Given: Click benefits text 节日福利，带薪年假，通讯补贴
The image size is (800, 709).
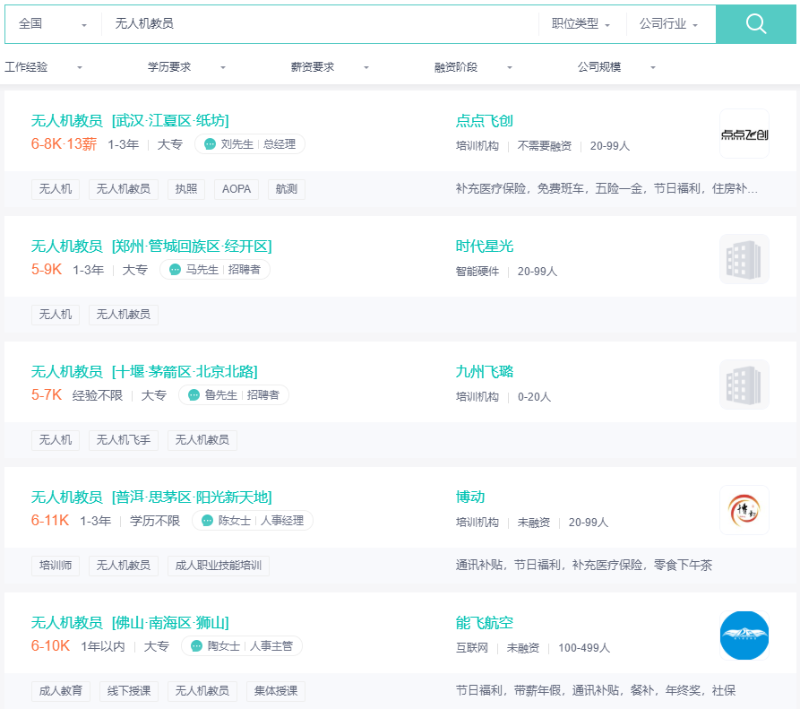Looking at the screenshot, I should pos(595,691).
